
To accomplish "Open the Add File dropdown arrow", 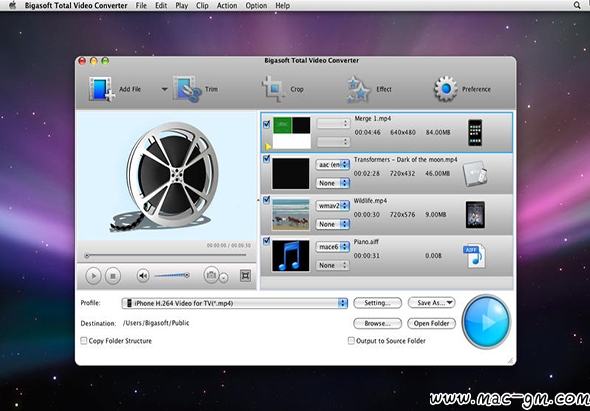I will pyautogui.click(x=164, y=89).
